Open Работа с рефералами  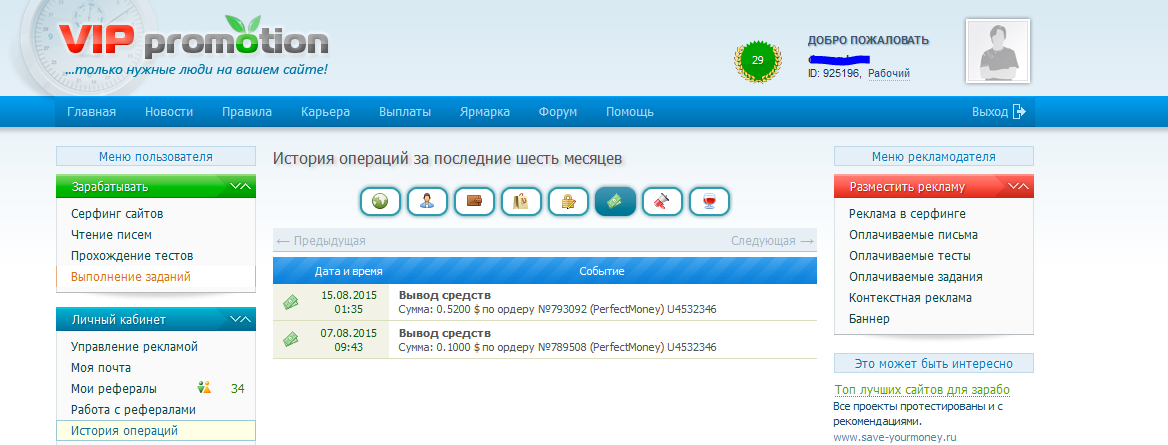(133, 409)
